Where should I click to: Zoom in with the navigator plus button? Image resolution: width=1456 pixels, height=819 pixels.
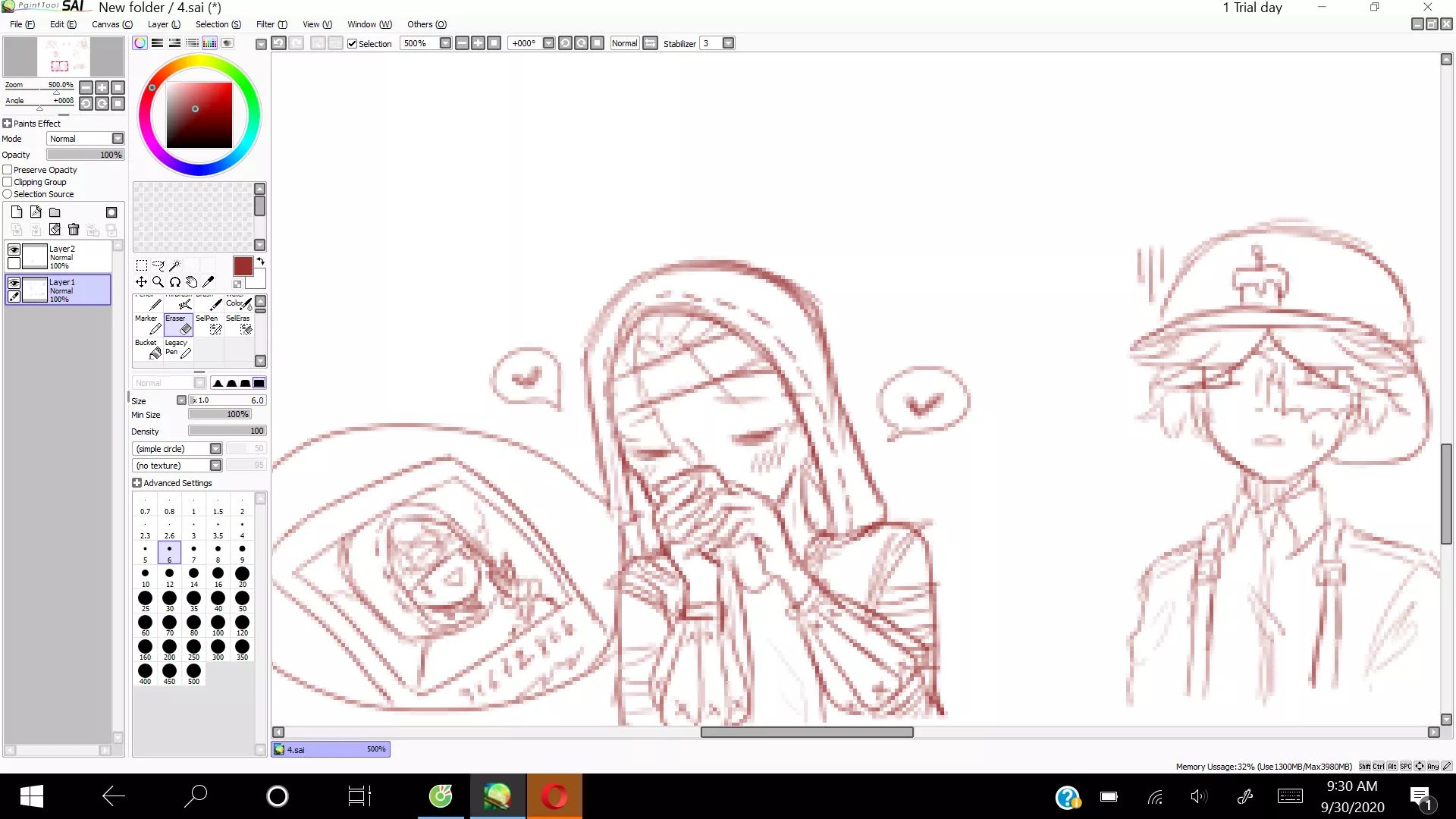(x=102, y=87)
